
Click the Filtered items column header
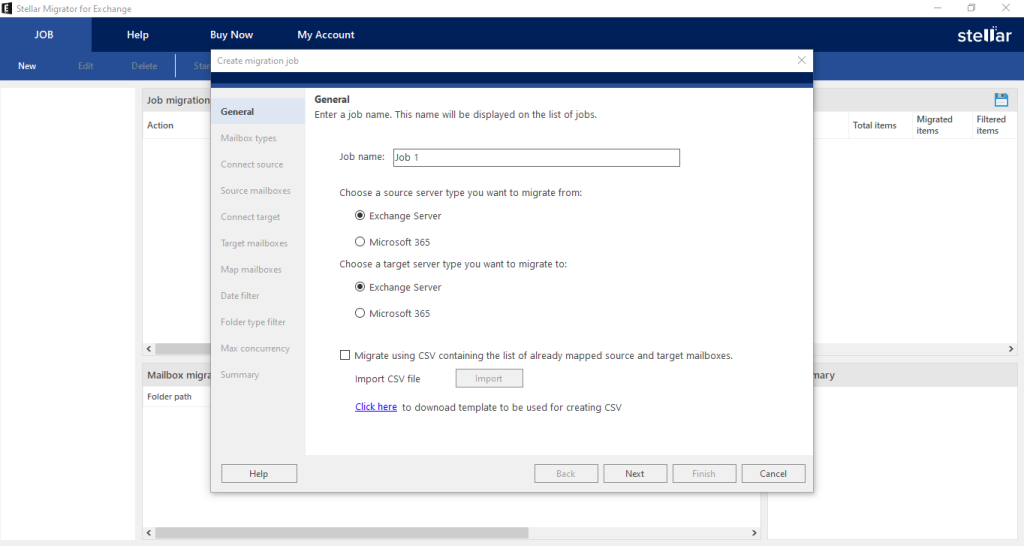pyautogui.click(x=991, y=125)
